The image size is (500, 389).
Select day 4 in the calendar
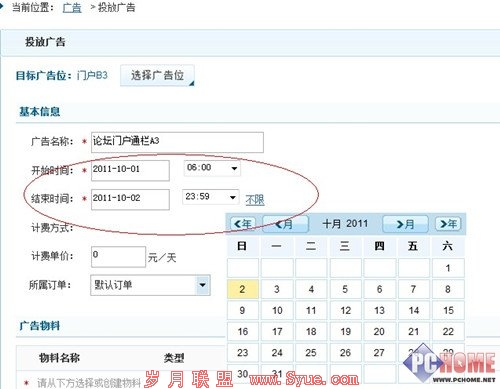point(311,289)
